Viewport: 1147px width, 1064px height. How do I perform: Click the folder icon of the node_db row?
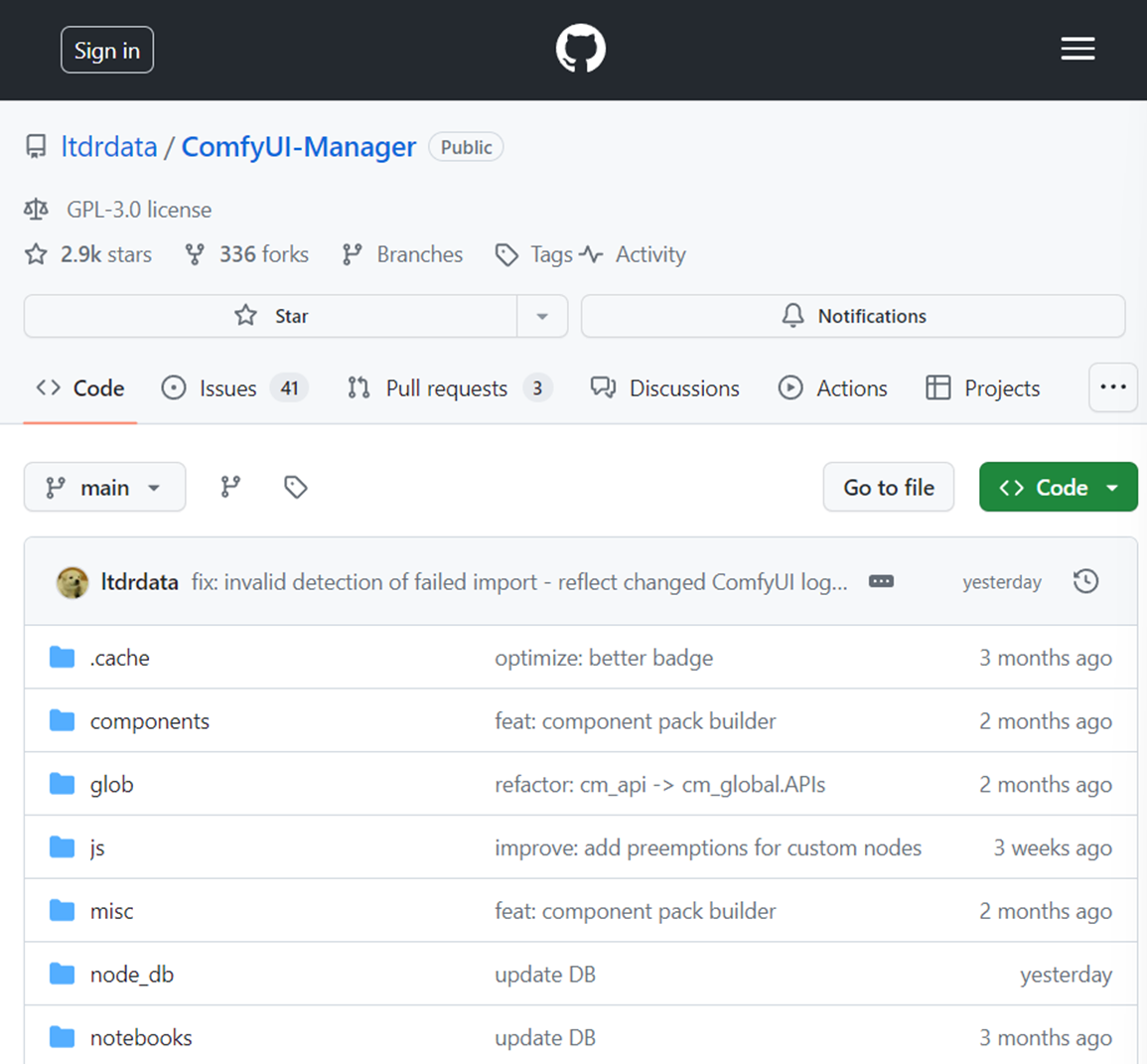pos(63,974)
